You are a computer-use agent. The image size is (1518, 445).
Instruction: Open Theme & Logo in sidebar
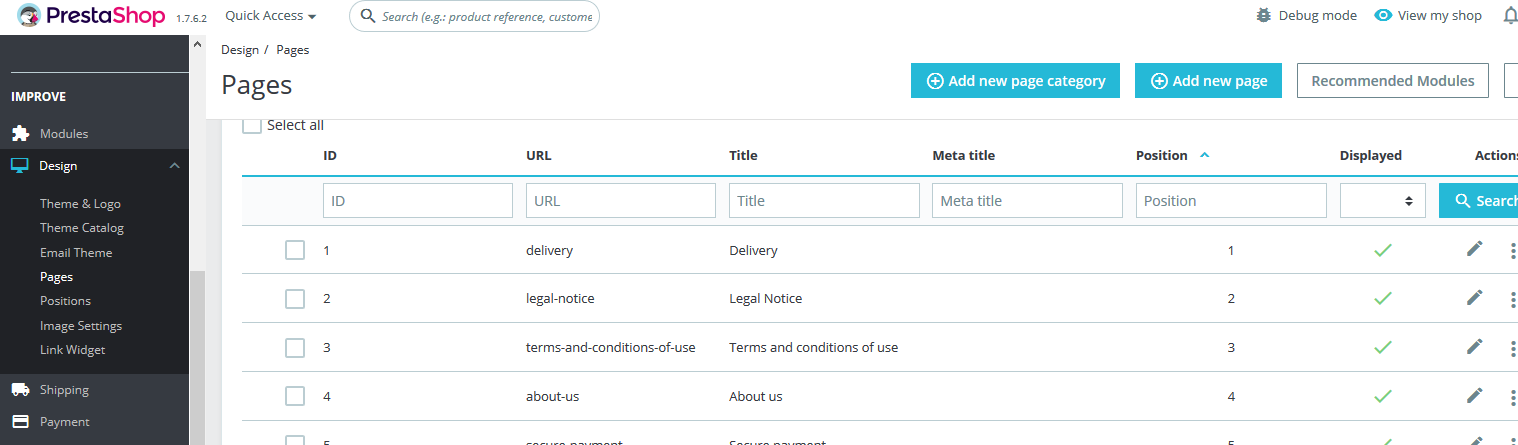[x=80, y=204]
